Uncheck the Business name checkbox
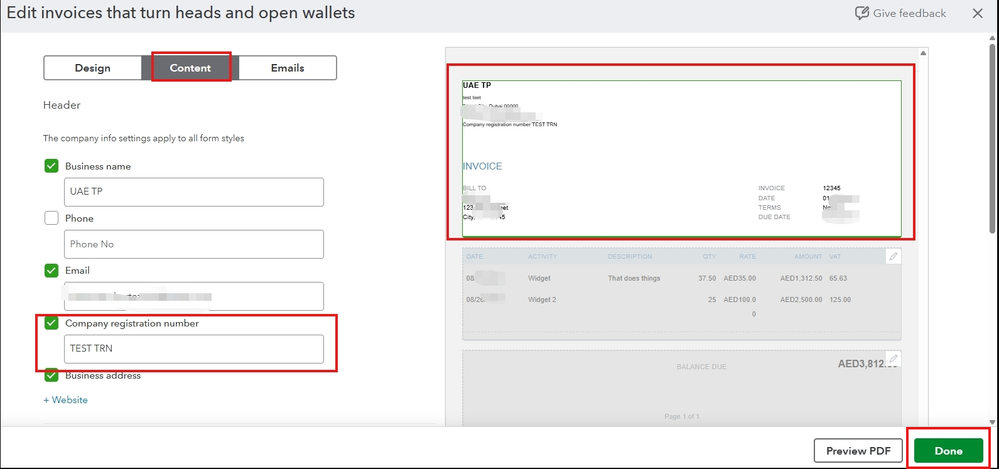The image size is (999, 469). coord(52,166)
